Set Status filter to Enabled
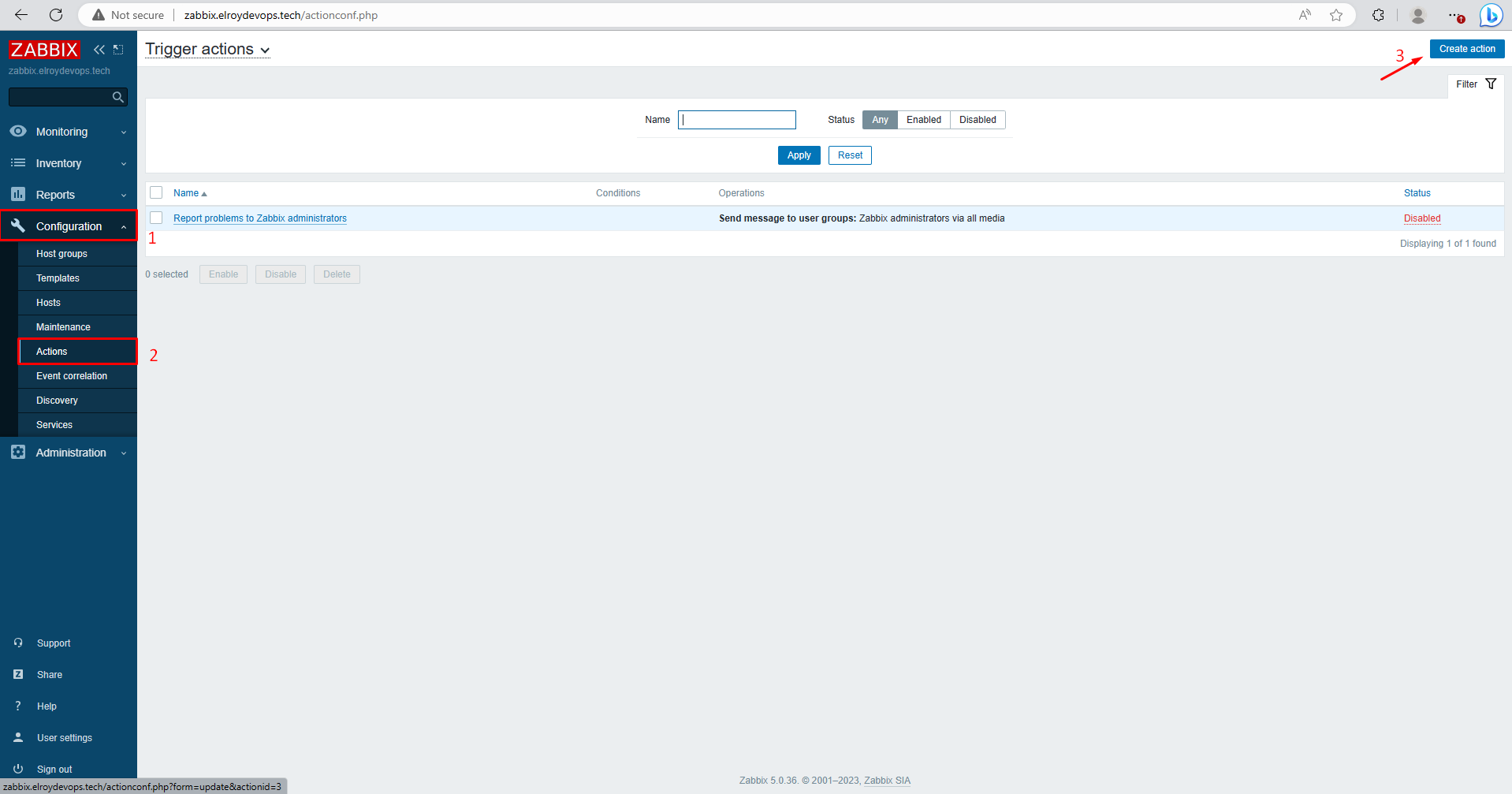The width and height of the screenshot is (1512, 794). [x=924, y=120]
